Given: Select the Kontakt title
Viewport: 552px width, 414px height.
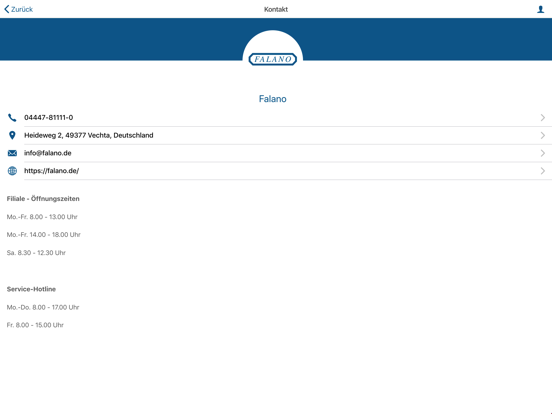Looking at the screenshot, I should pyautogui.click(x=276, y=10).
